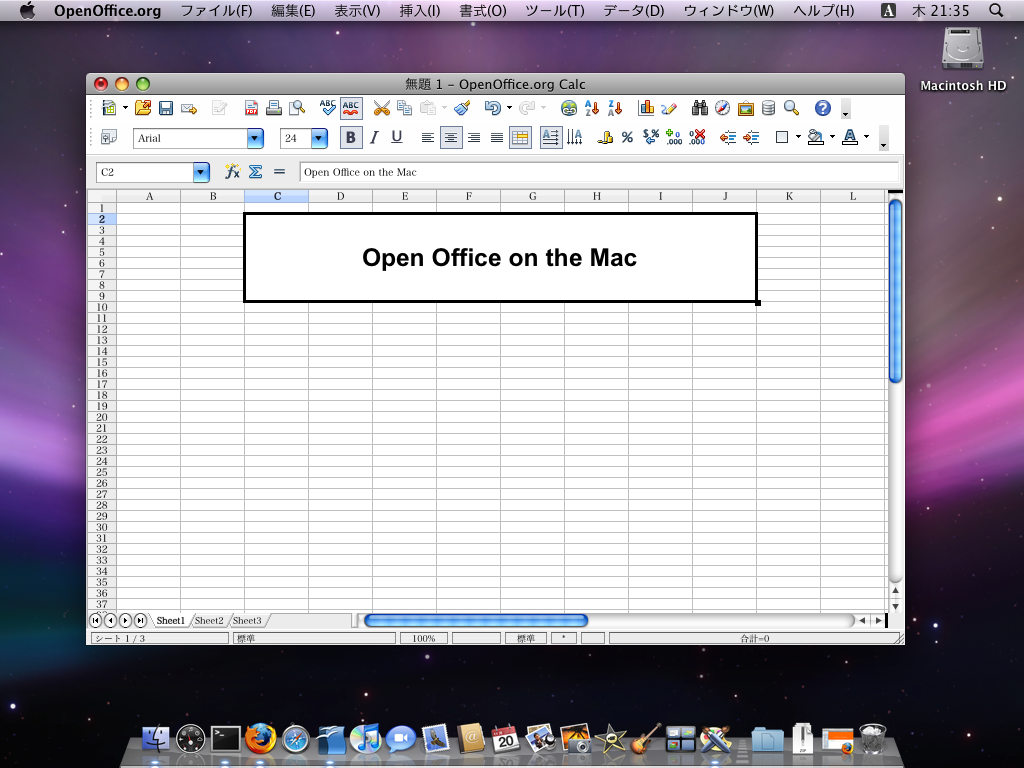Open the データ(D) menu
Screen dimensions: 1024x768
point(633,10)
